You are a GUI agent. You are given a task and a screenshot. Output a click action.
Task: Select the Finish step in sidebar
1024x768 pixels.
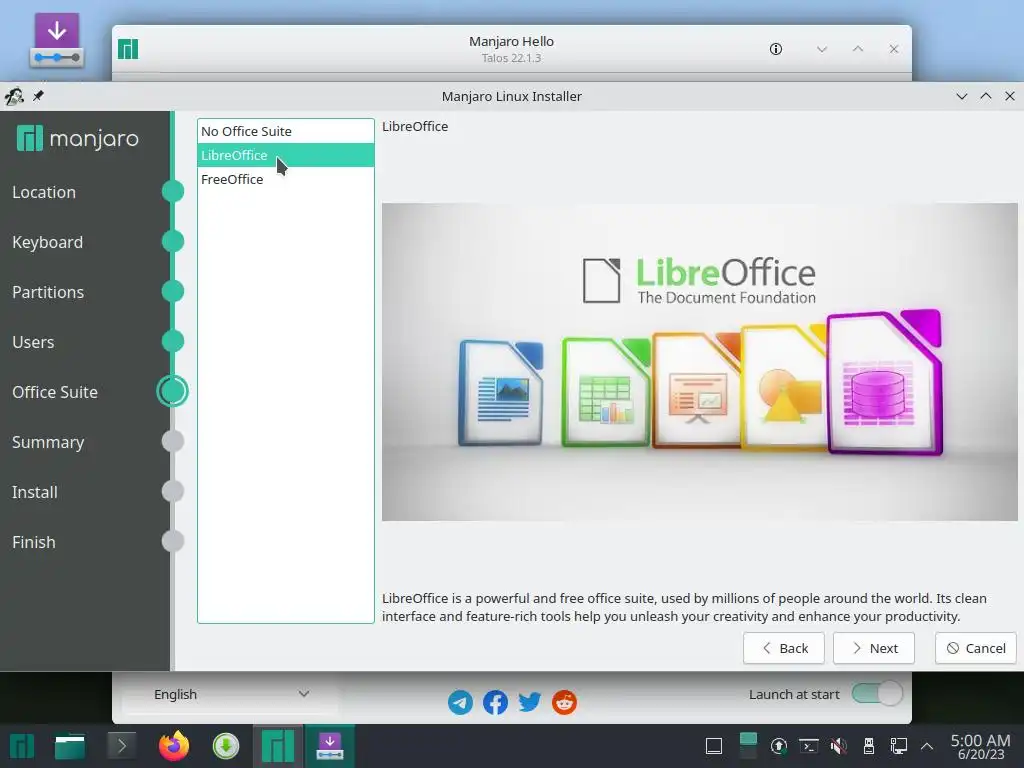33,542
